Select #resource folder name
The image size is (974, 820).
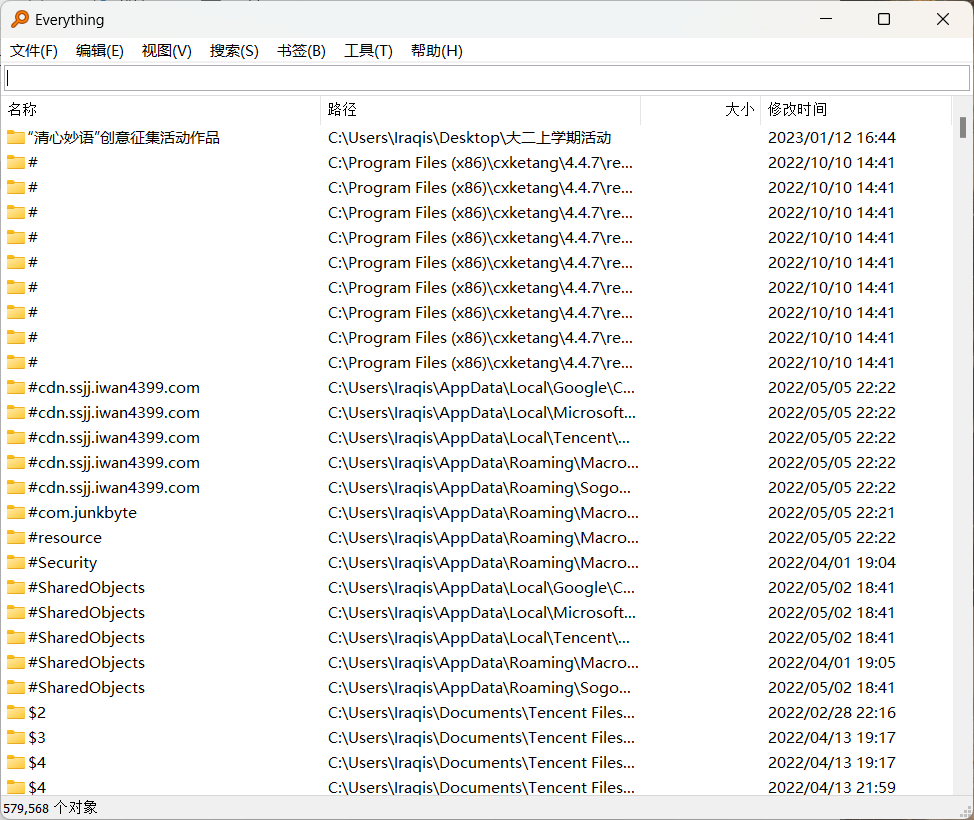(x=65, y=537)
